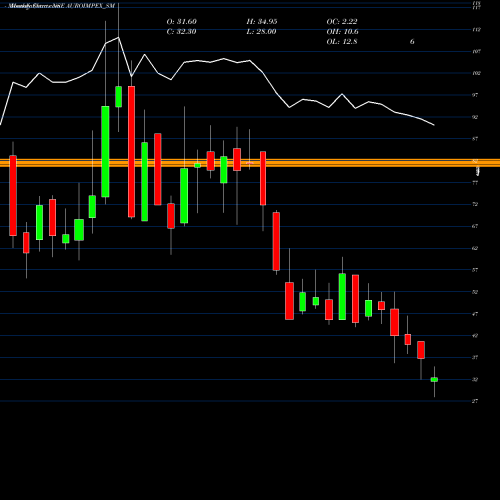Image resolution: width=500 pixels, height=500 pixels.
Task: Click the lone '6' beside the OL value
Action: 412,42
